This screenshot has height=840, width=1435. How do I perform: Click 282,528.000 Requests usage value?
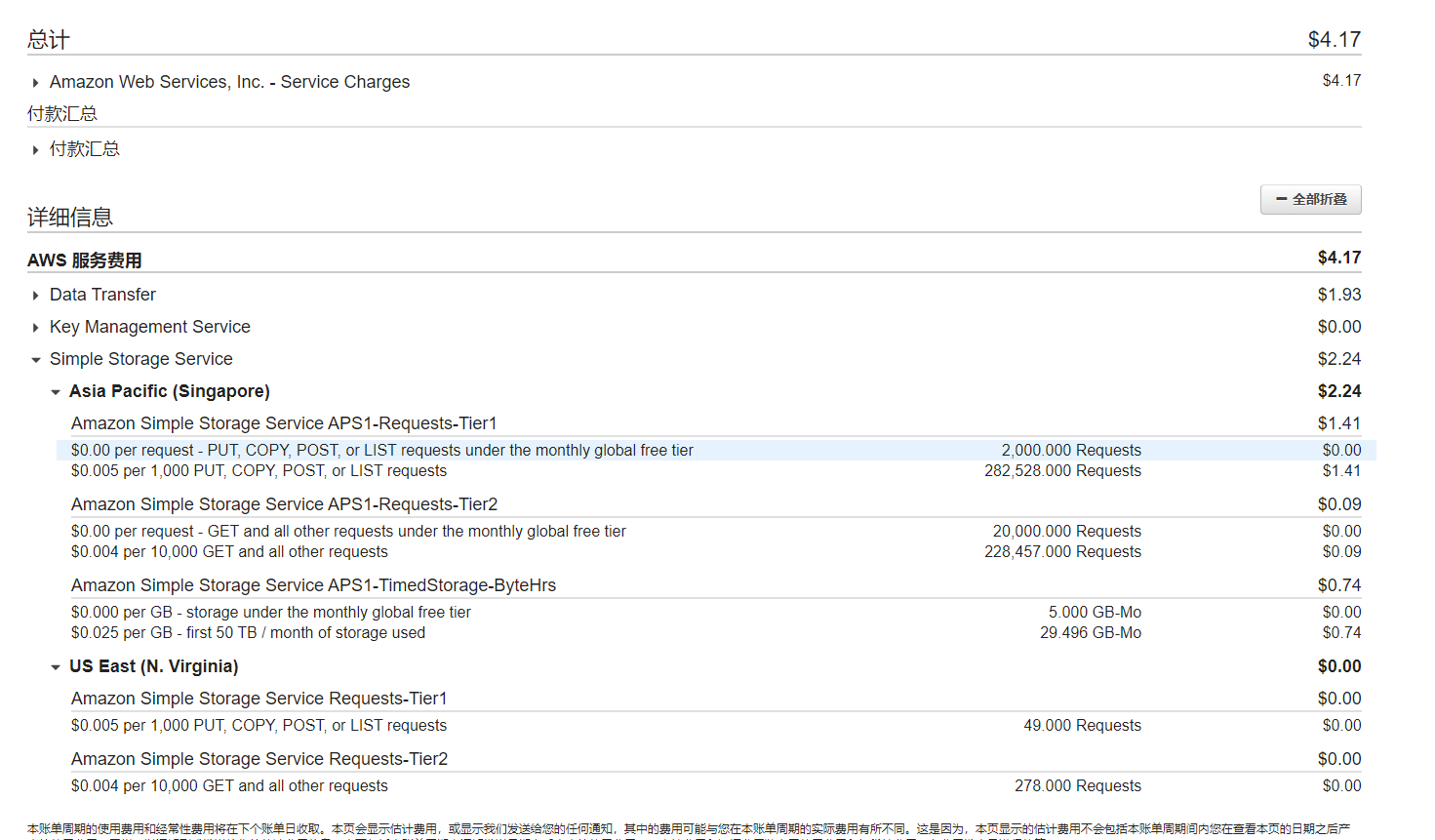click(1062, 470)
